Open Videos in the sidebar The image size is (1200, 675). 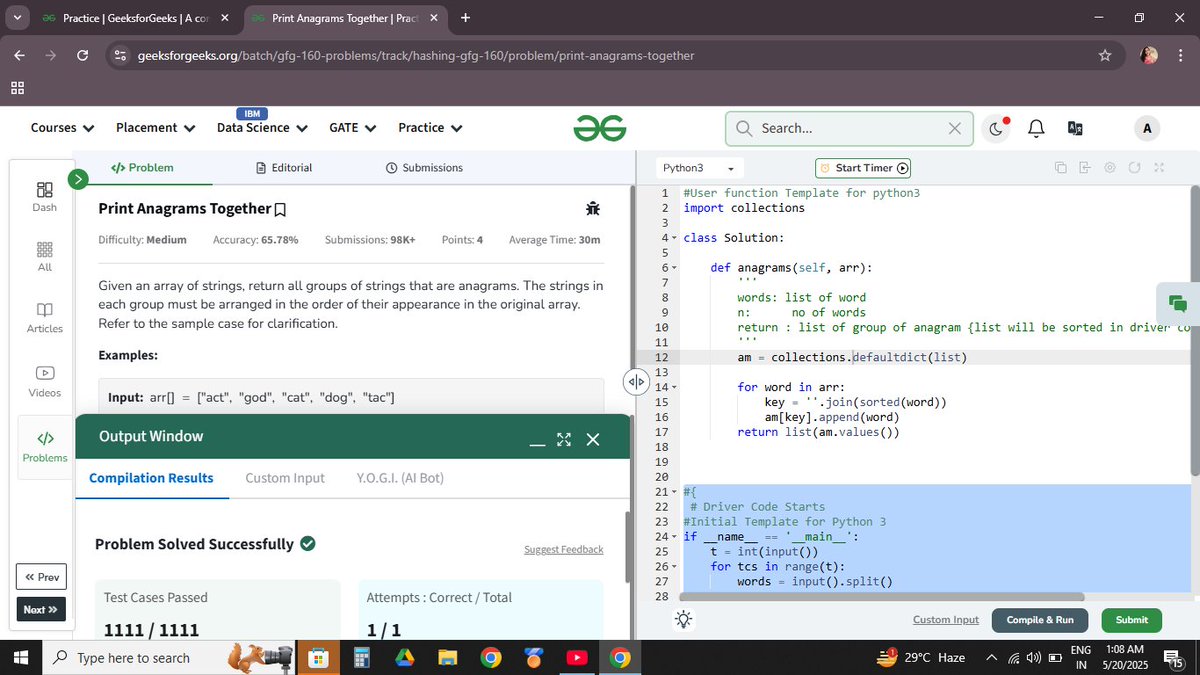45,381
